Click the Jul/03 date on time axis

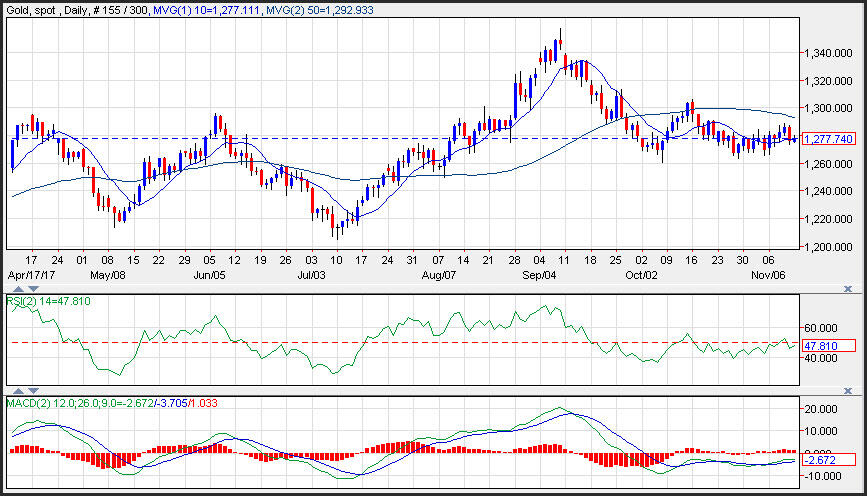(311, 273)
